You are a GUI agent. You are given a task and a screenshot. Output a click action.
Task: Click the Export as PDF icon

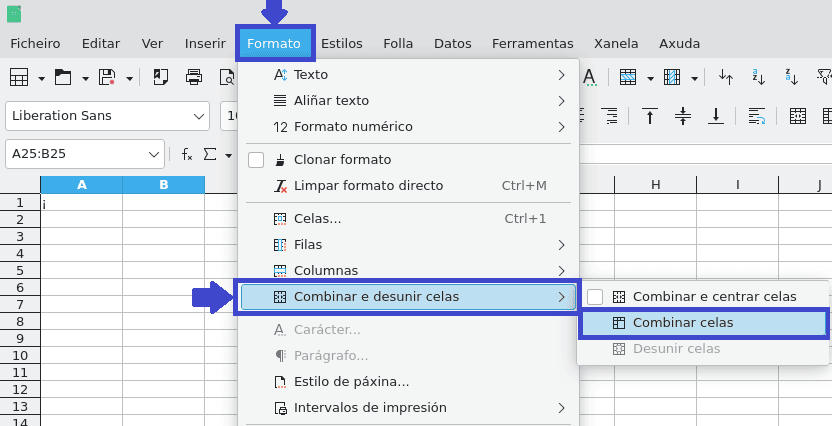pos(160,77)
